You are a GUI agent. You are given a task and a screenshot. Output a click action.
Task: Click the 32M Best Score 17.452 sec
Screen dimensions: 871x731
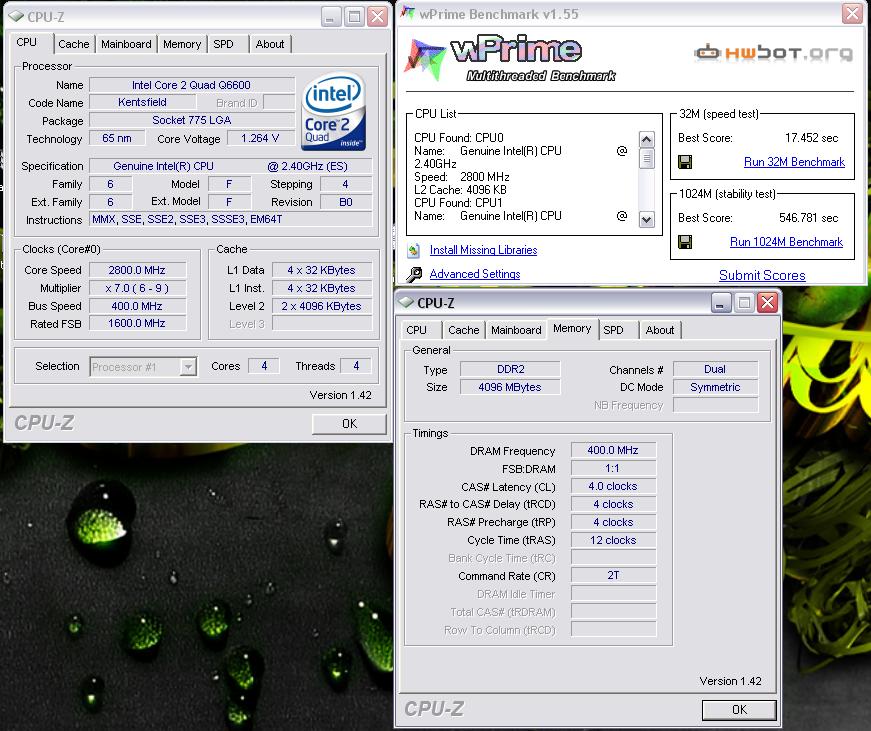812,138
